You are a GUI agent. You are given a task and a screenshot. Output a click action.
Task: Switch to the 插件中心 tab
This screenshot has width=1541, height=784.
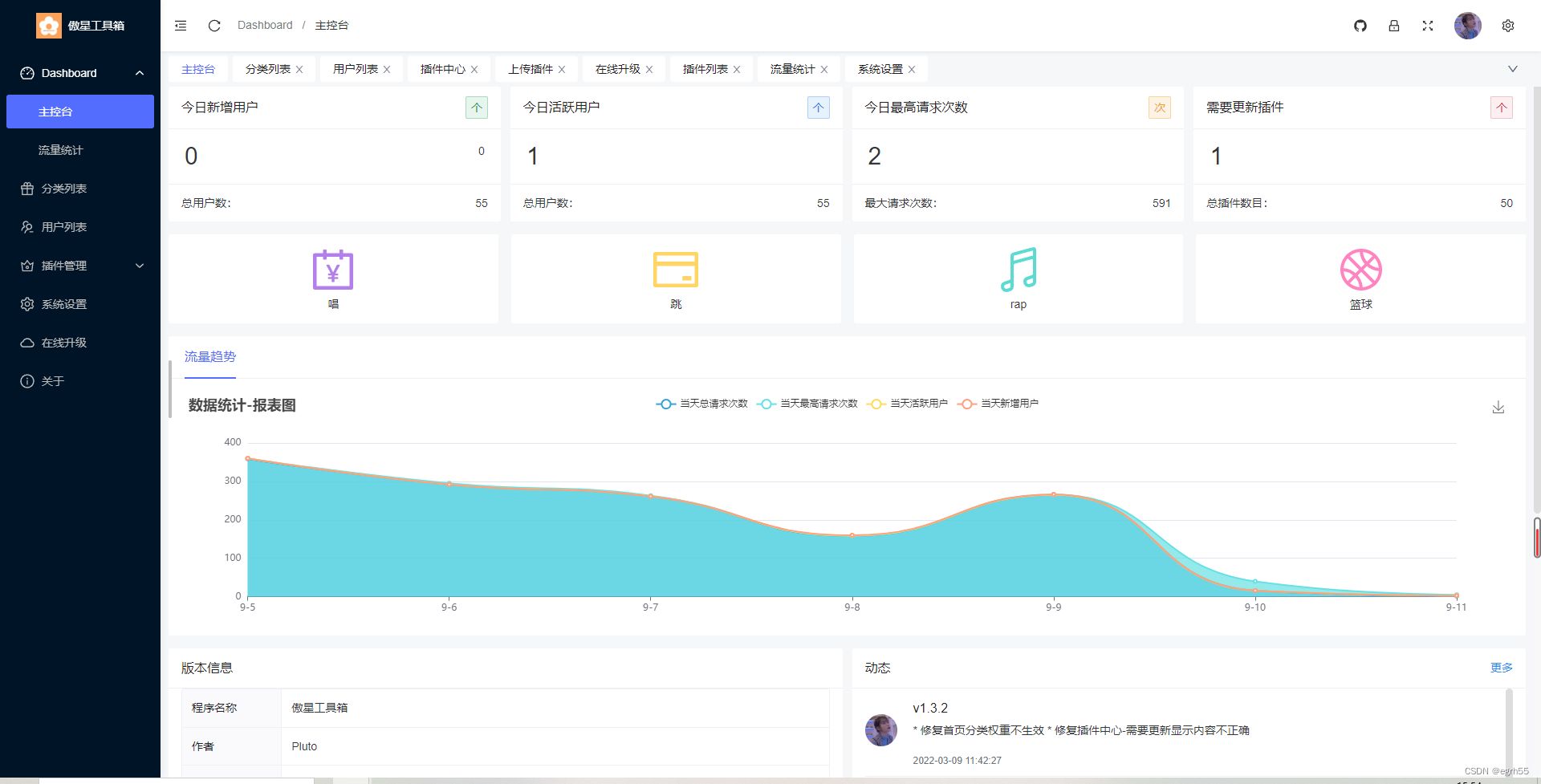pyautogui.click(x=442, y=69)
